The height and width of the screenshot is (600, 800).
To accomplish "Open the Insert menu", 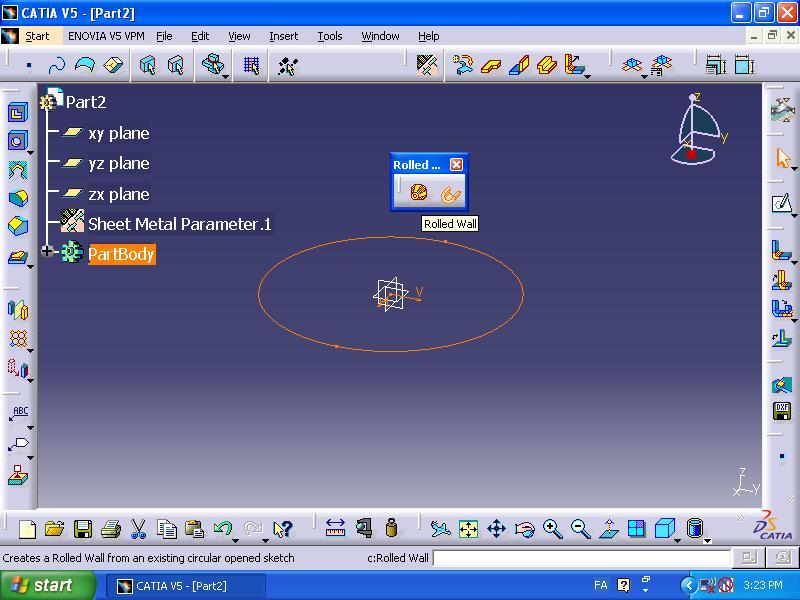I will pyautogui.click(x=283, y=36).
